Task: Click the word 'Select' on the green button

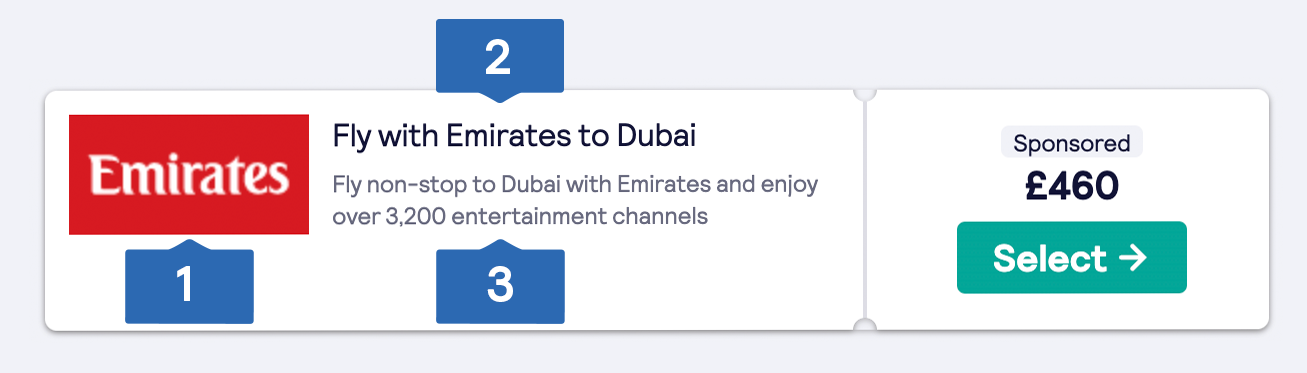Action: tap(1050, 258)
